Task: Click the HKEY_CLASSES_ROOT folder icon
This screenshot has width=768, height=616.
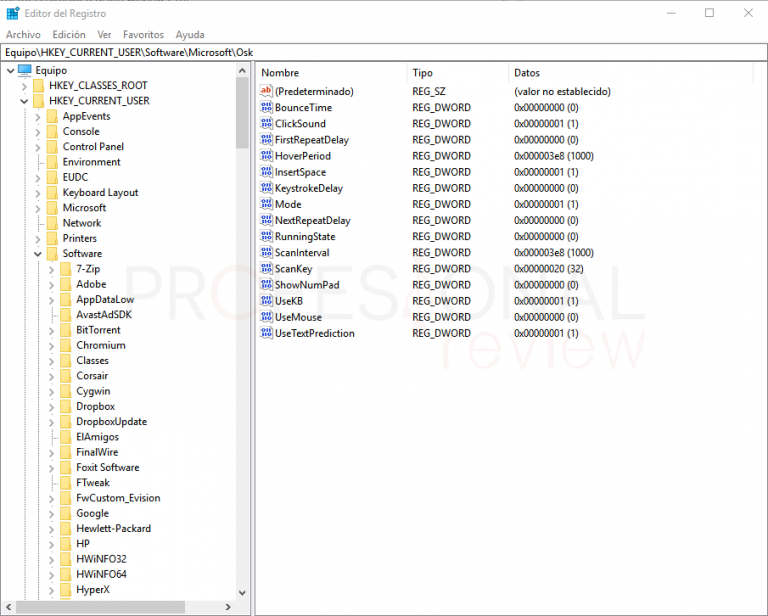Action: click(39, 86)
